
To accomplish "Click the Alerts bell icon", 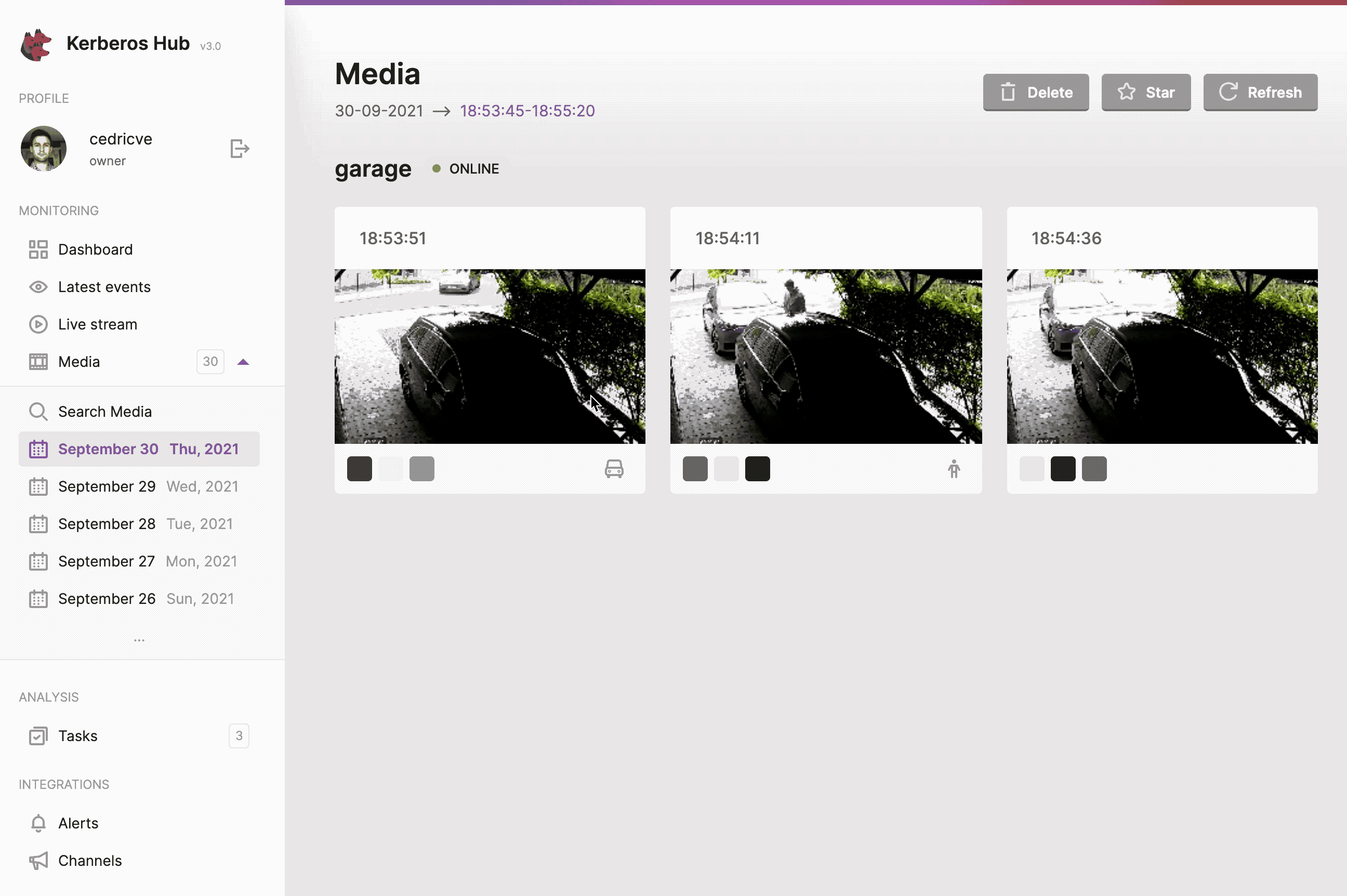I will pyautogui.click(x=38, y=823).
